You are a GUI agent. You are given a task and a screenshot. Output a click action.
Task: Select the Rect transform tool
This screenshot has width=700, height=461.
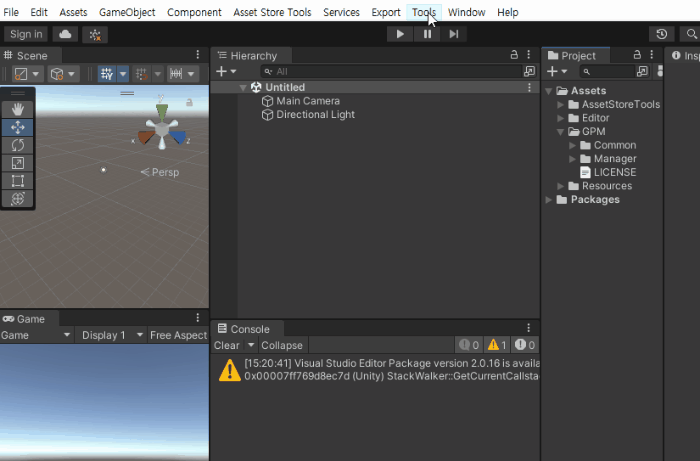[x=18, y=181]
